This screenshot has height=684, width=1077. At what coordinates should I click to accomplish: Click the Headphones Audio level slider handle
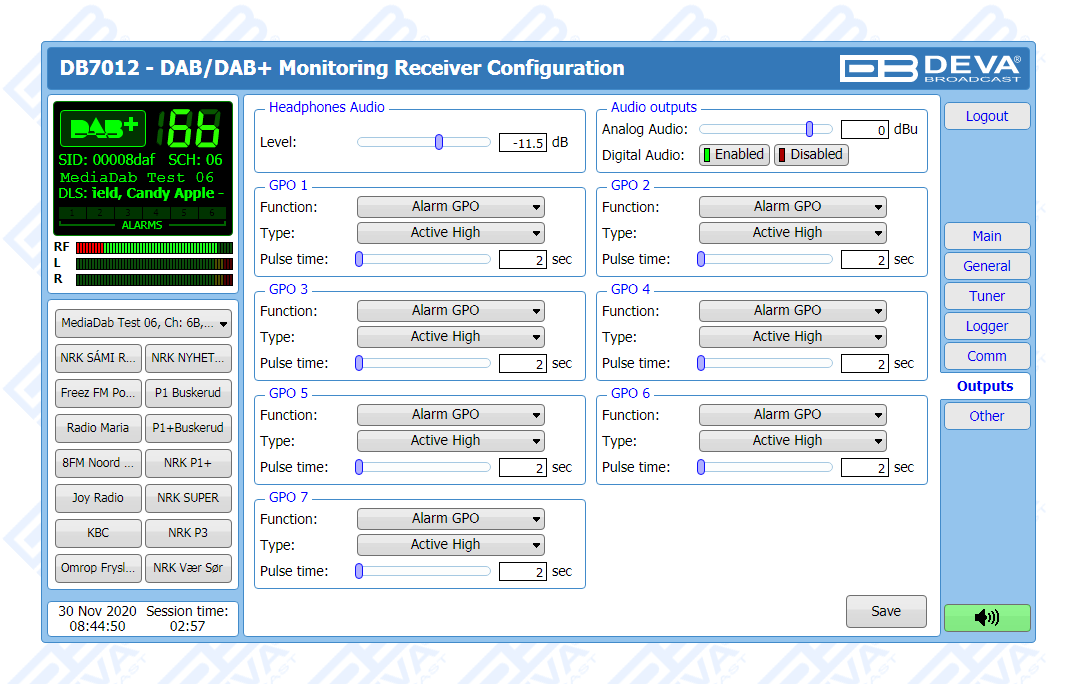[439, 142]
